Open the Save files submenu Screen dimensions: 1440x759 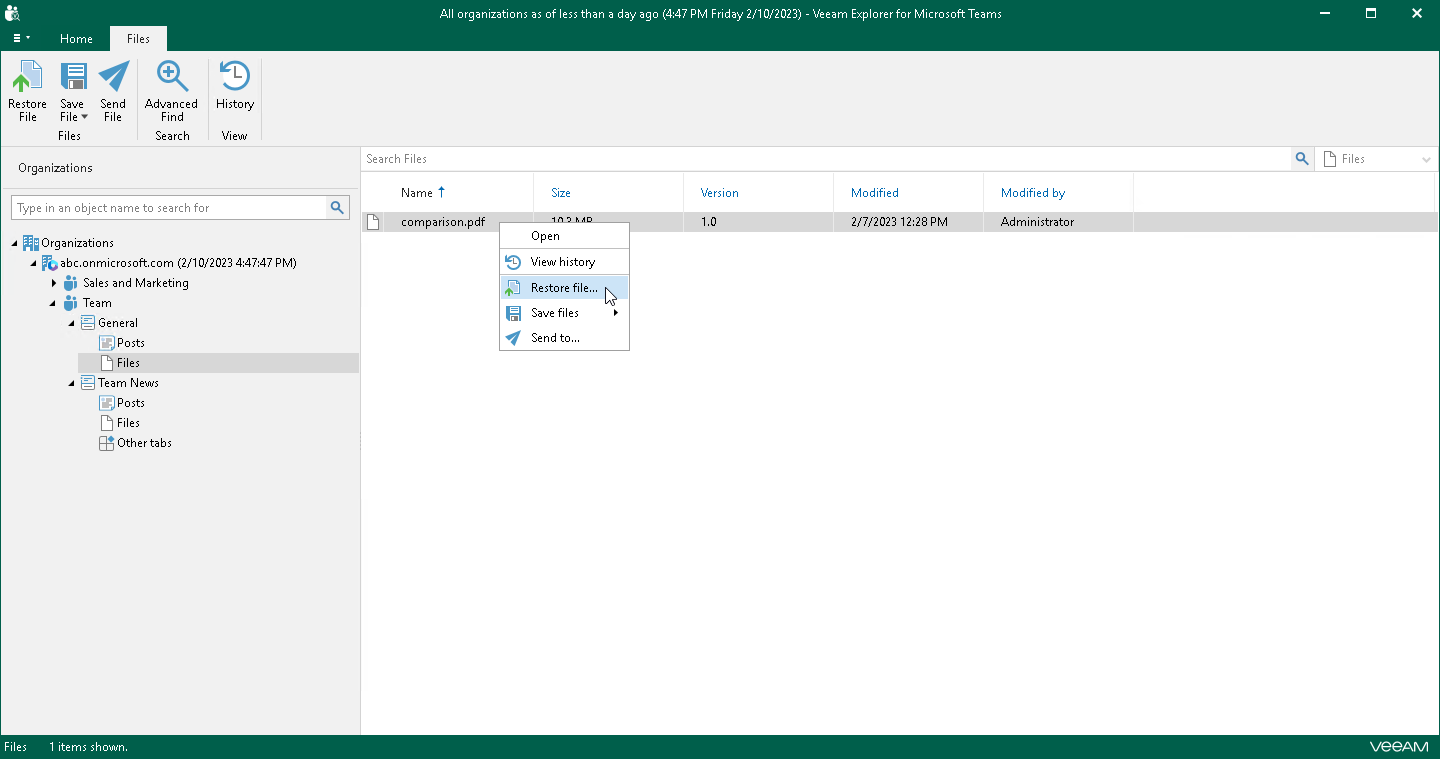tap(564, 313)
